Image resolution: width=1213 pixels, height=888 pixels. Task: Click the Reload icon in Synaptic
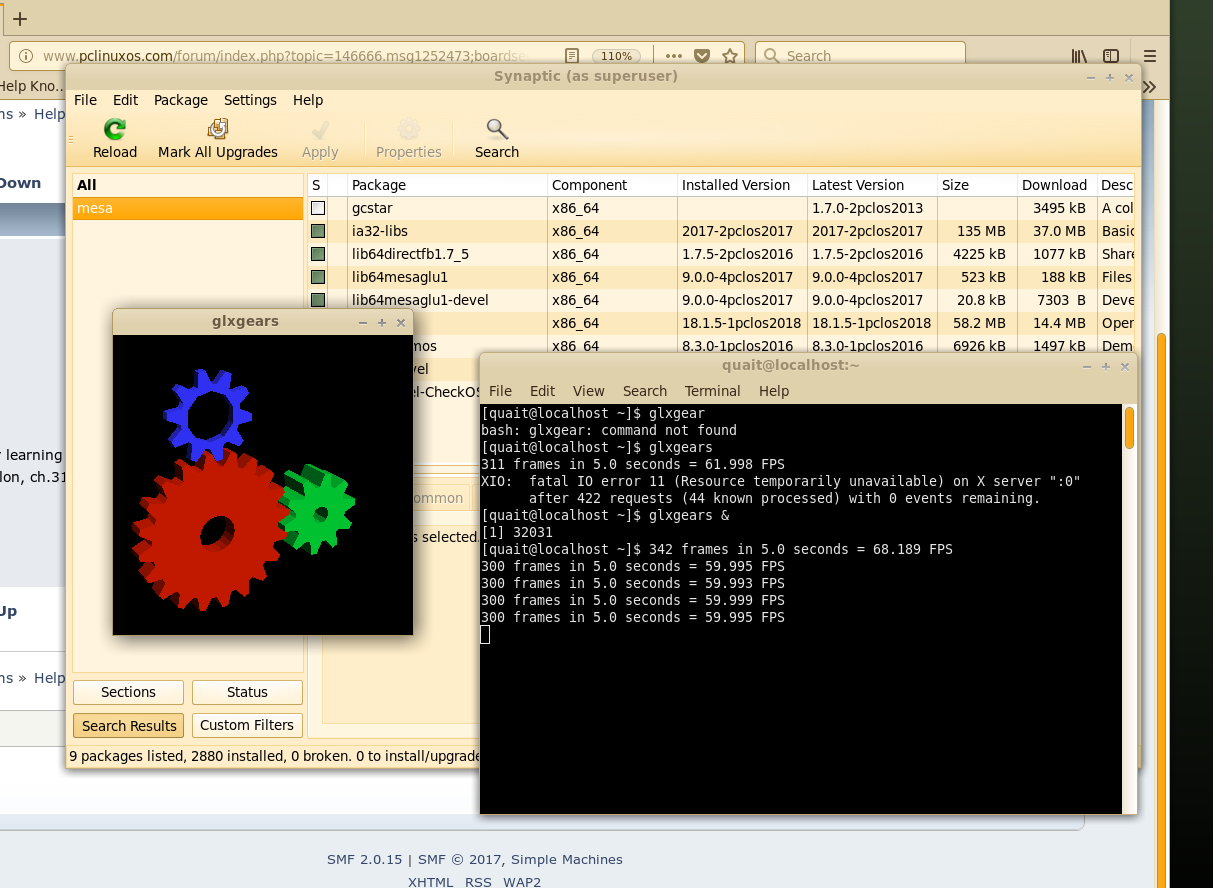[x=115, y=129]
